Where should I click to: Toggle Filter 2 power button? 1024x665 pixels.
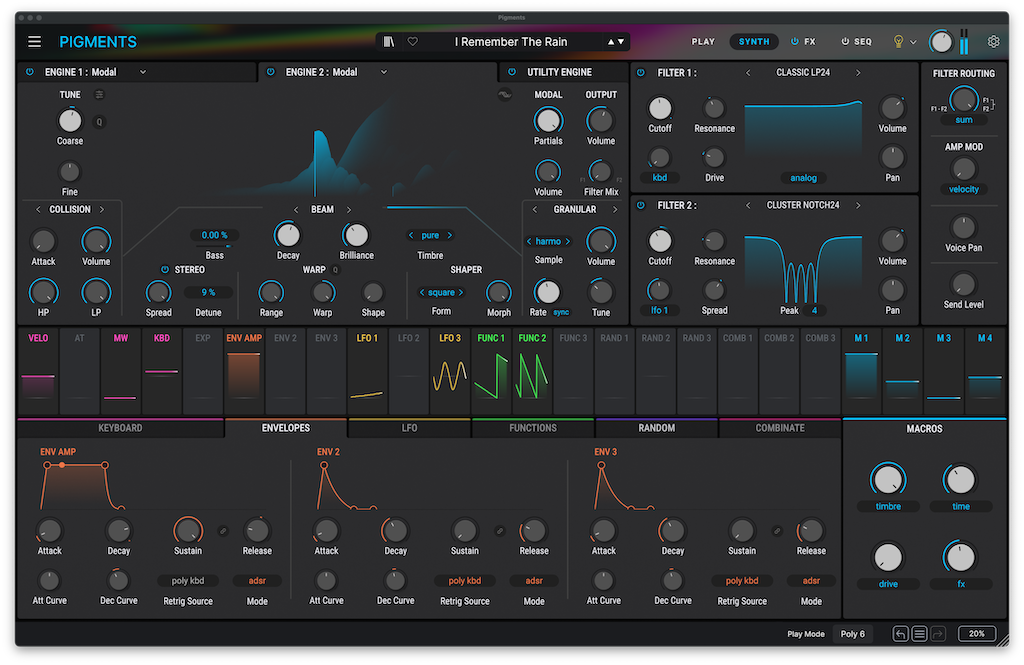(x=641, y=205)
